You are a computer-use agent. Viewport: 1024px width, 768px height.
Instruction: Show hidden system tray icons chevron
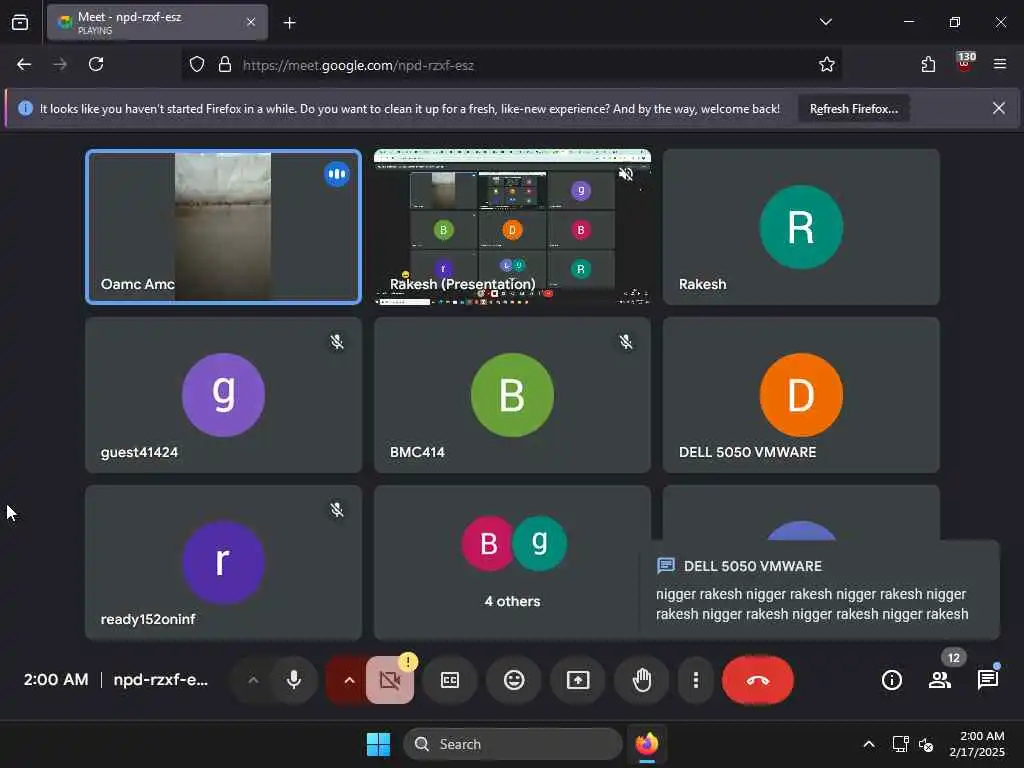click(x=869, y=744)
